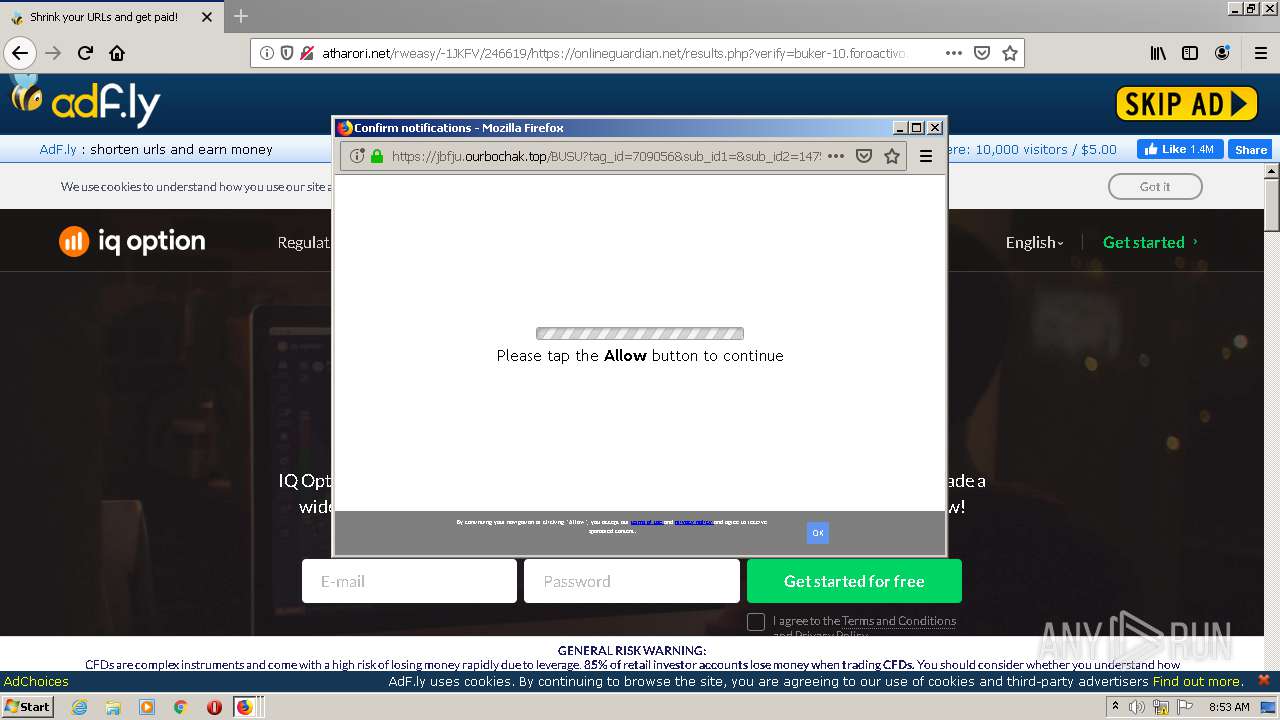Launch Opera from the taskbar
The height and width of the screenshot is (720, 1280).
[214, 707]
